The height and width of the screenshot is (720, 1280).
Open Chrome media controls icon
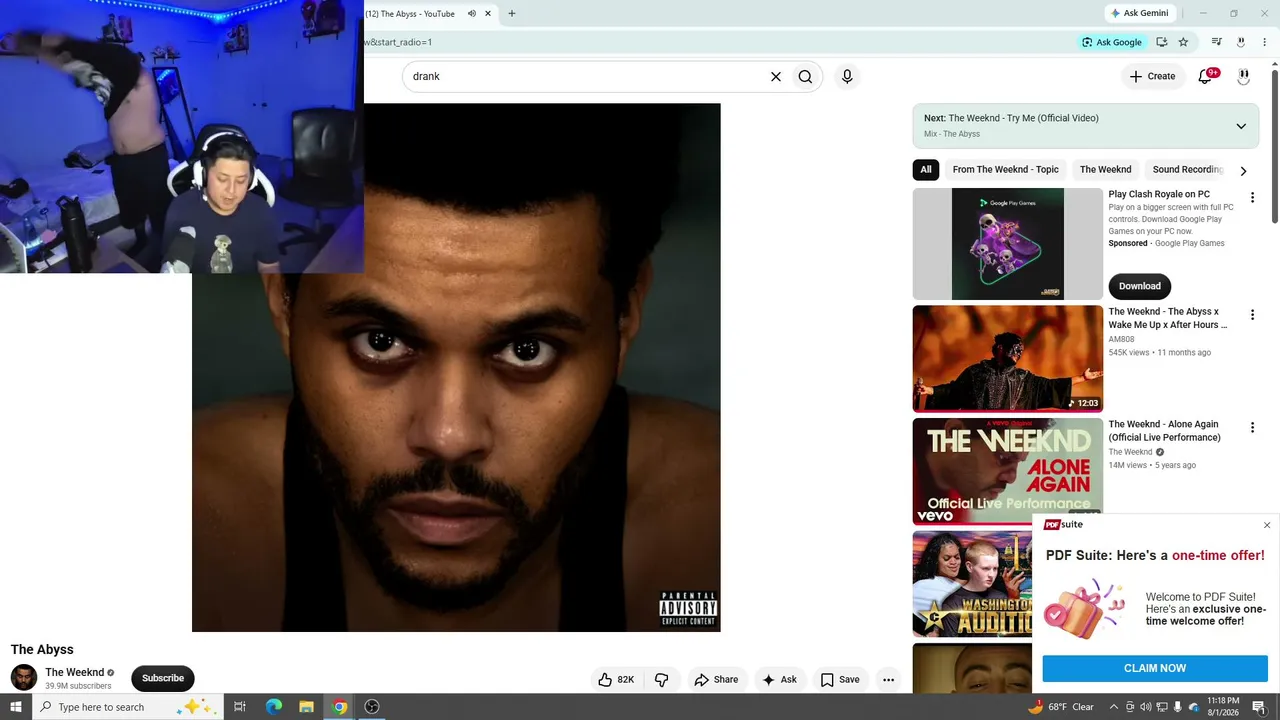(x=1216, y=42)
